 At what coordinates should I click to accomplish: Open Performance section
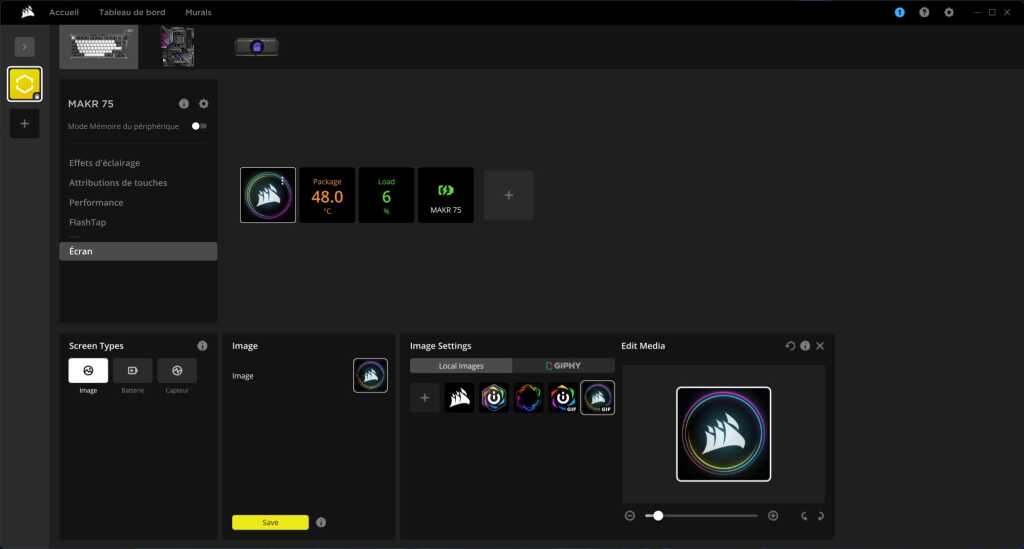point(96,202)
